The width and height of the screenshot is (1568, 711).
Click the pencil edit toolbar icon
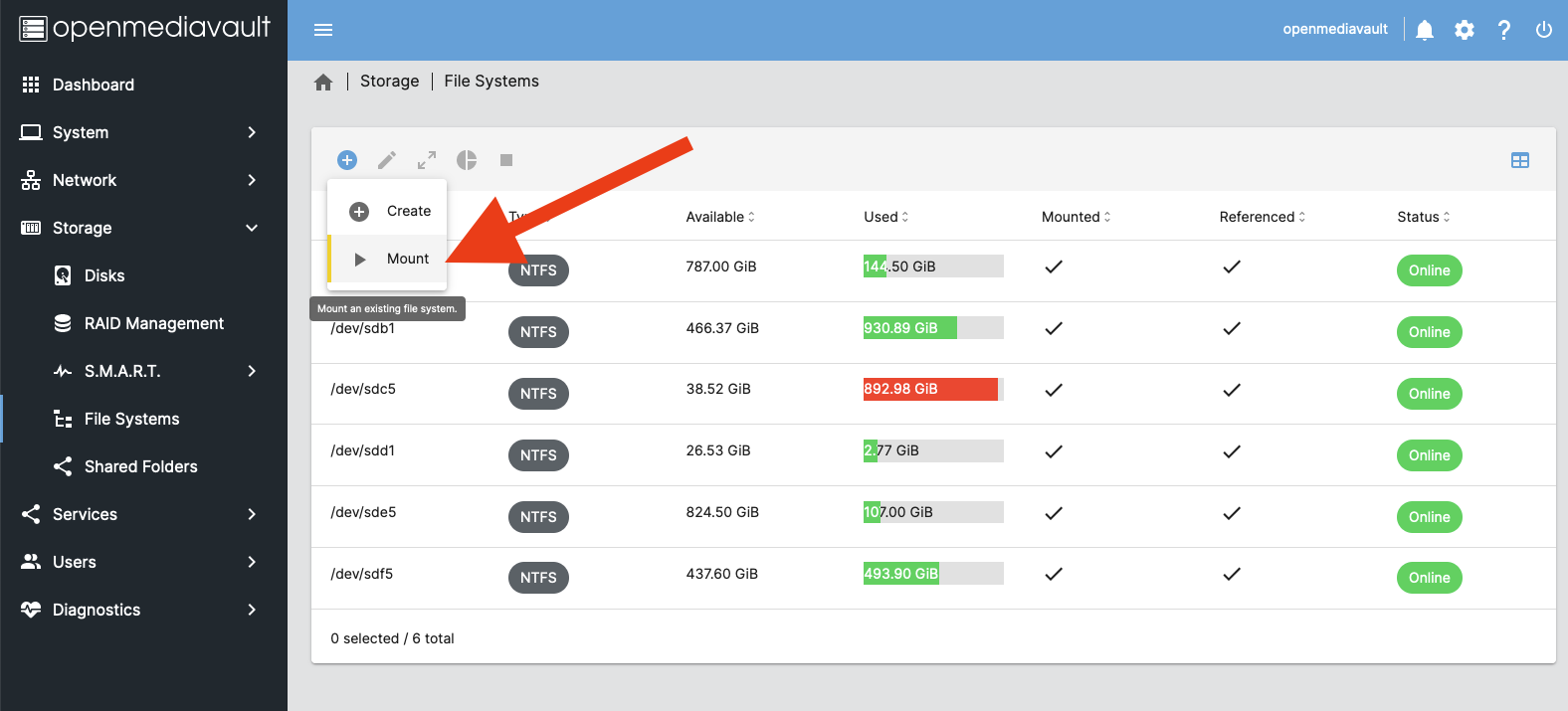click(x=387, y=160)
